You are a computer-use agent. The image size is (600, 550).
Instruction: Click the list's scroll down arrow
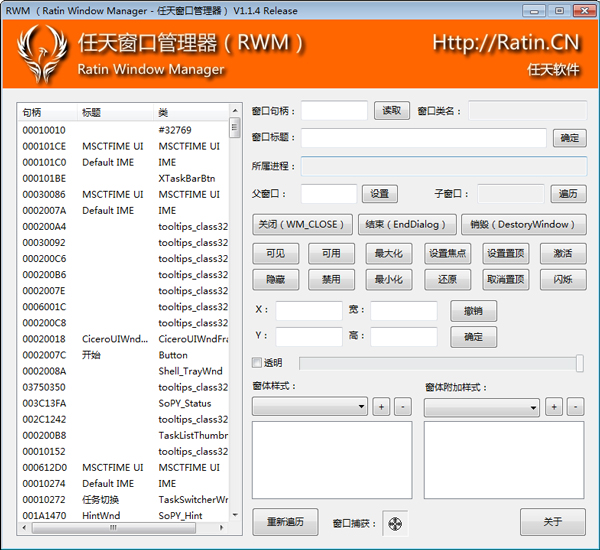click(x=235, y=515)
